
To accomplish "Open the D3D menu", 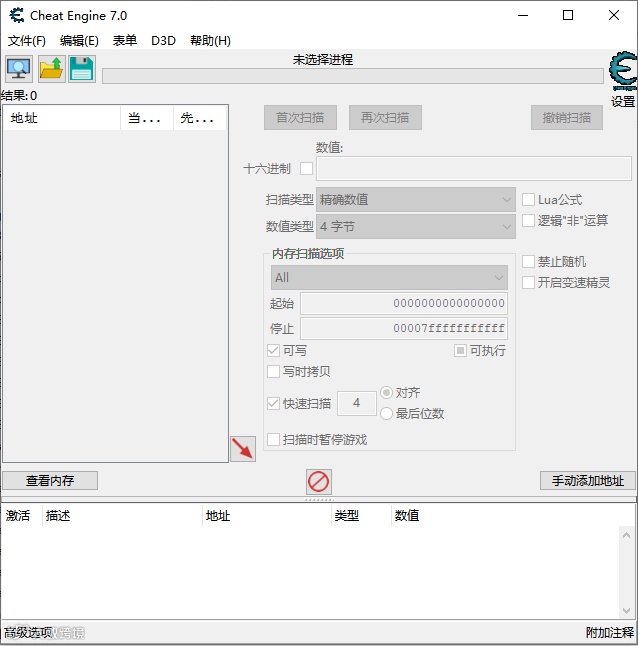I will click(163, 41).
